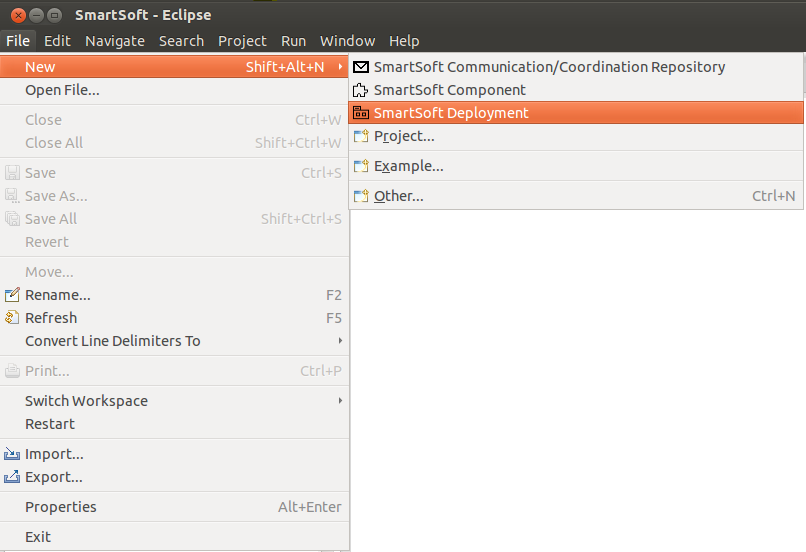Click the envelope icon for Communication/Coordination Repository
This screenshot has width=806, height=552.
tap(361, 67)
